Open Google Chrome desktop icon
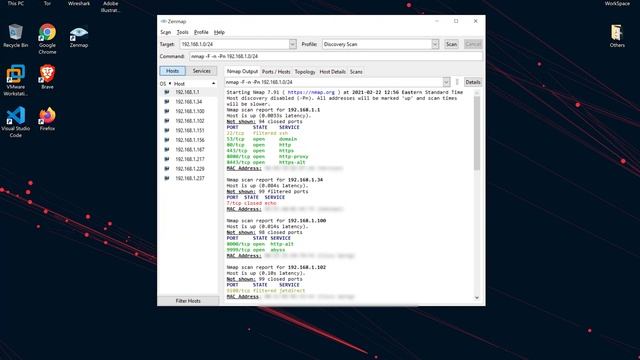The image size is (640, 360). tap(47, 39)
